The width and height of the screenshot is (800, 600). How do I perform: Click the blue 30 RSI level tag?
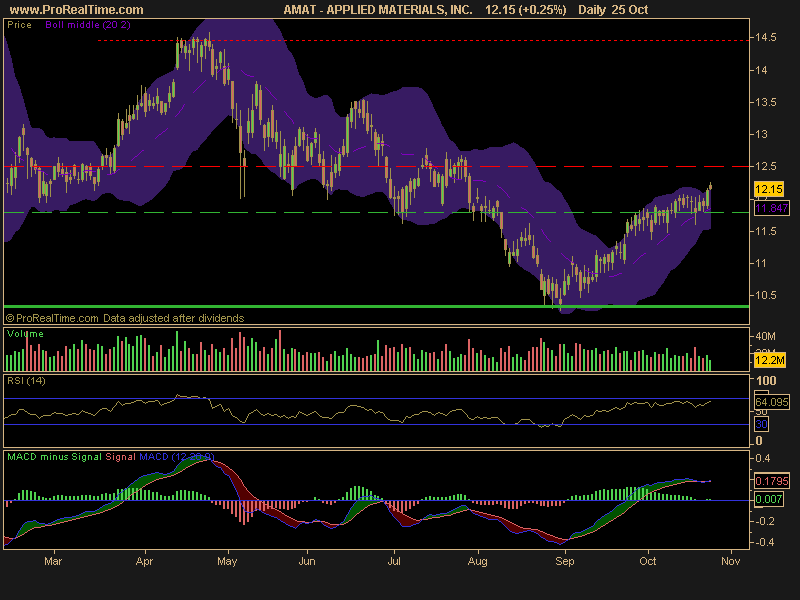761,424
